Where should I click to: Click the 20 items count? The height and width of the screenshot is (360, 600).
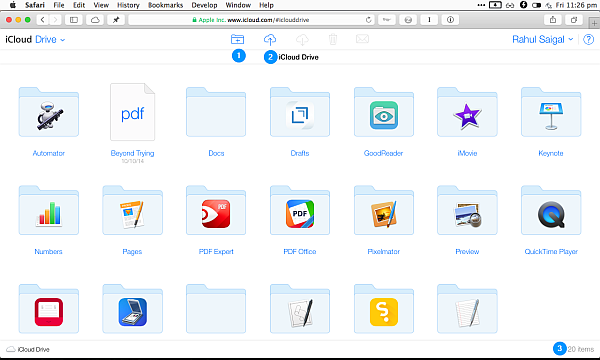(x=580, y=349)
